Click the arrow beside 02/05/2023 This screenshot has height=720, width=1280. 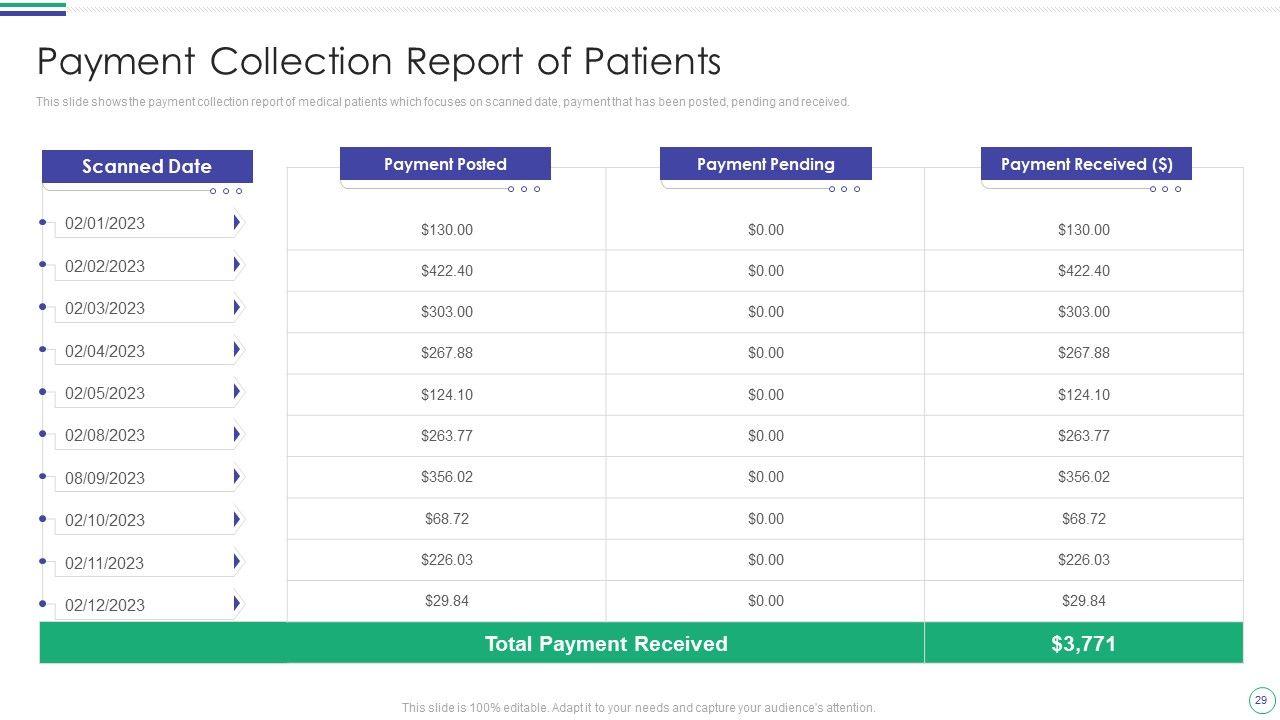[x=237, y=392]
